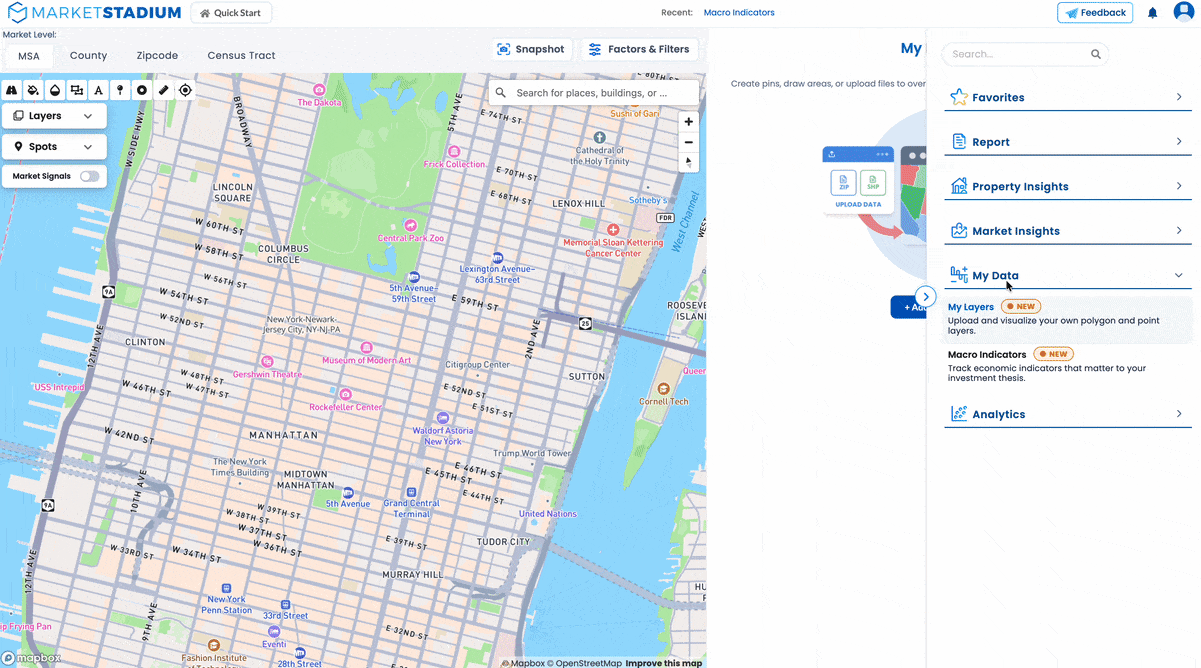The width and height of the screenshot is (1201, 668).
Task: Click the My Data chart icon
Action: click(959, 275)
